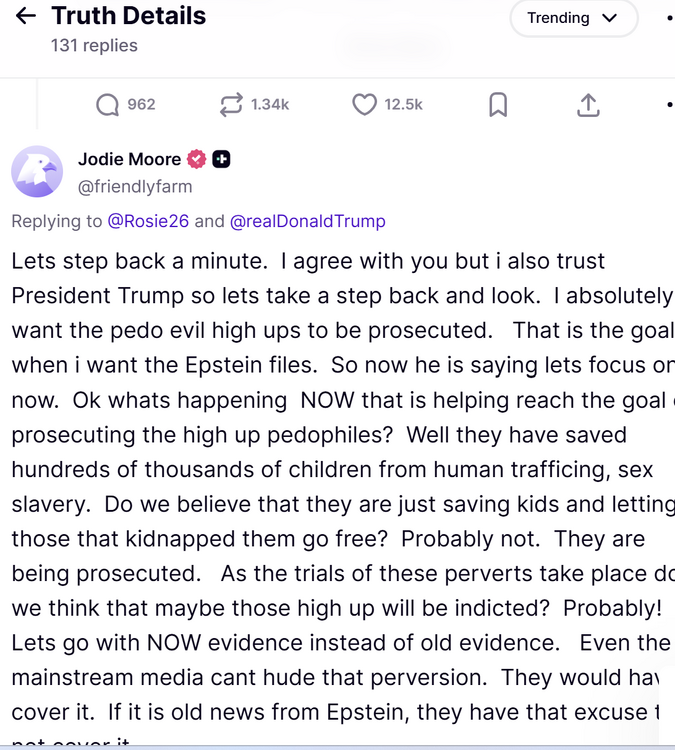Viewport: 675px width, 750px height.
Task: Click the share upload icon
Action: 588,104
